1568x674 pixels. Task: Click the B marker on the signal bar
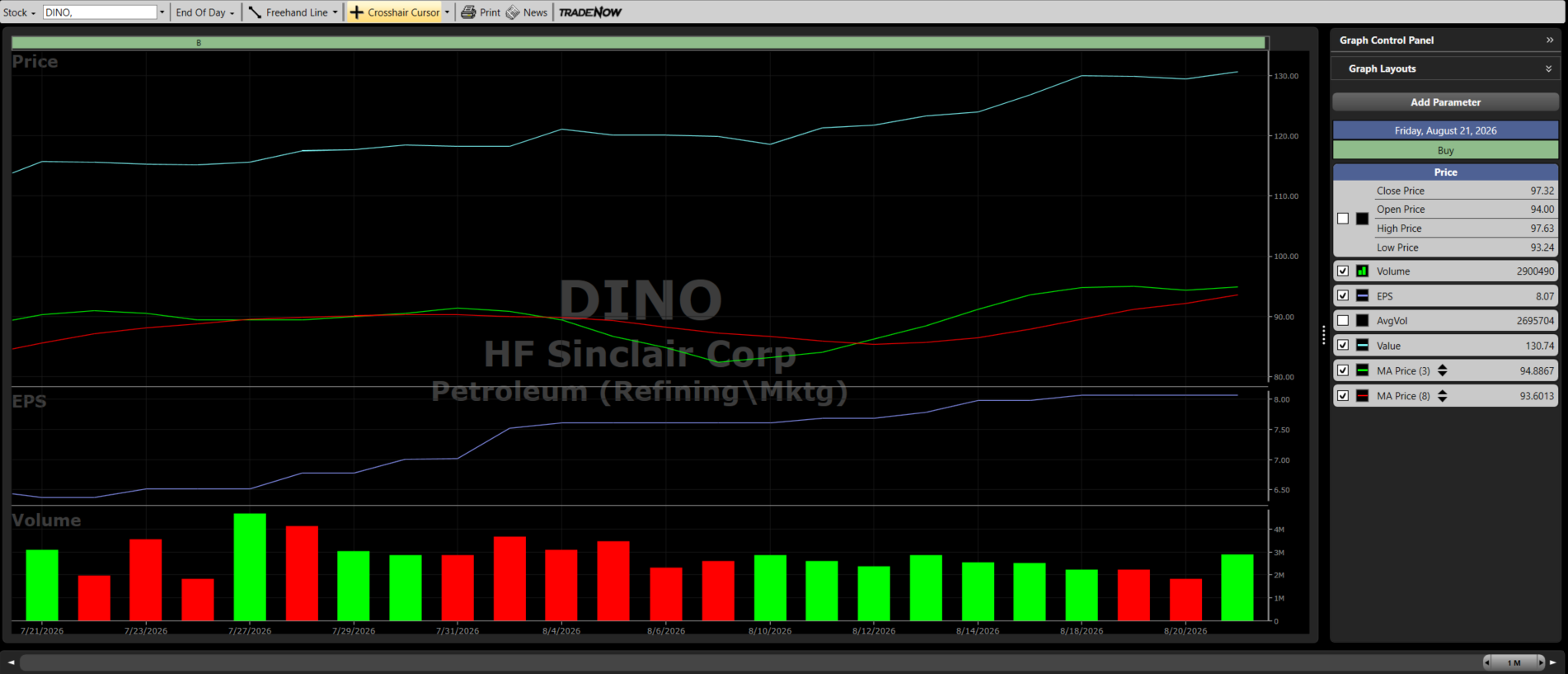tap(199, 43)
